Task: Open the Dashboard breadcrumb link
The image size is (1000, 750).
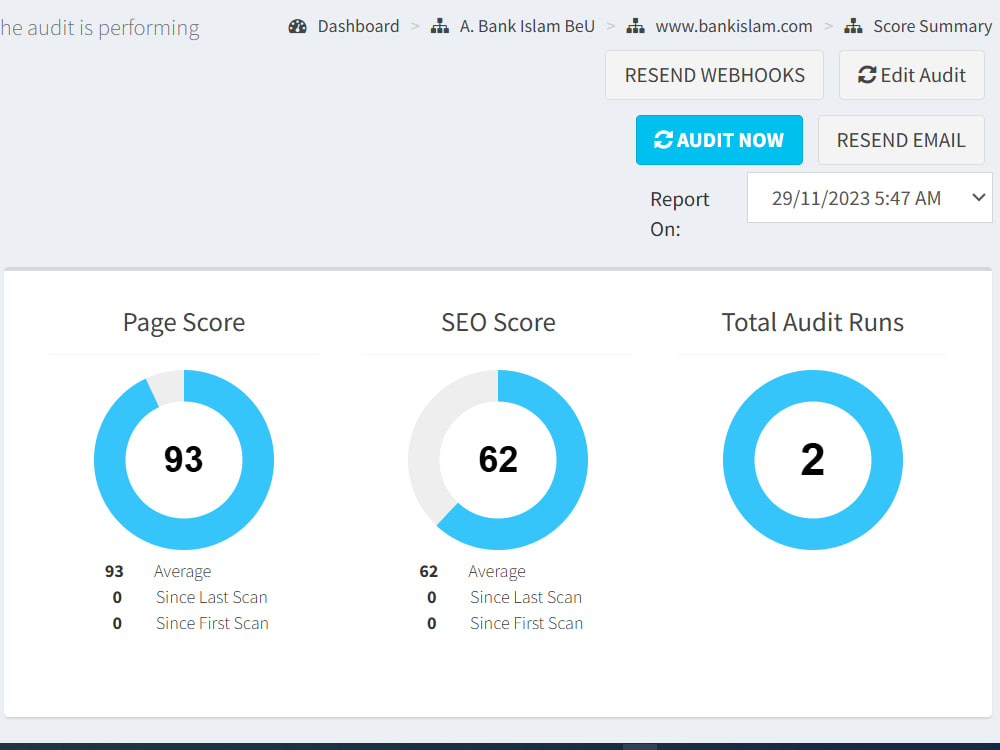Action: point(358,26)
